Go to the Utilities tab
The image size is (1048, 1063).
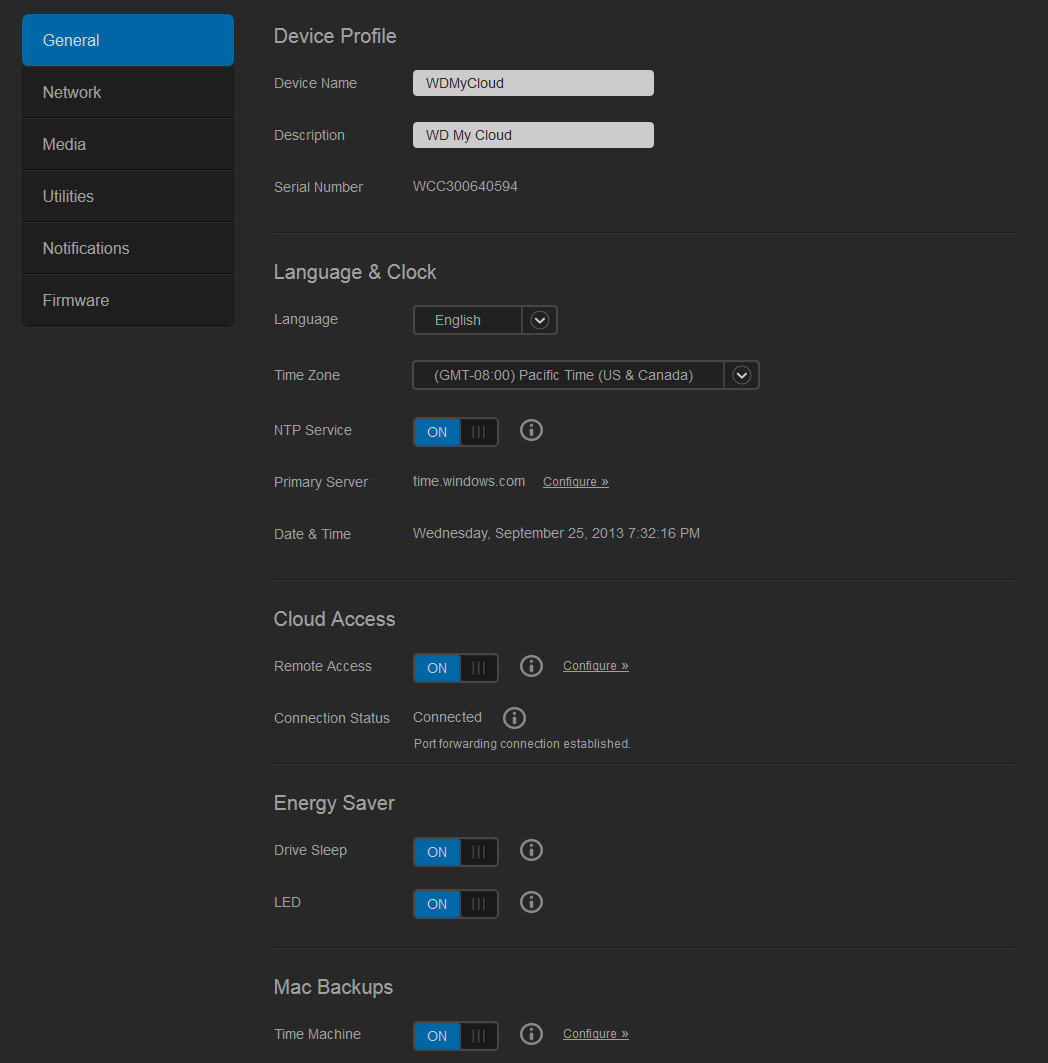tap(127, 197)
